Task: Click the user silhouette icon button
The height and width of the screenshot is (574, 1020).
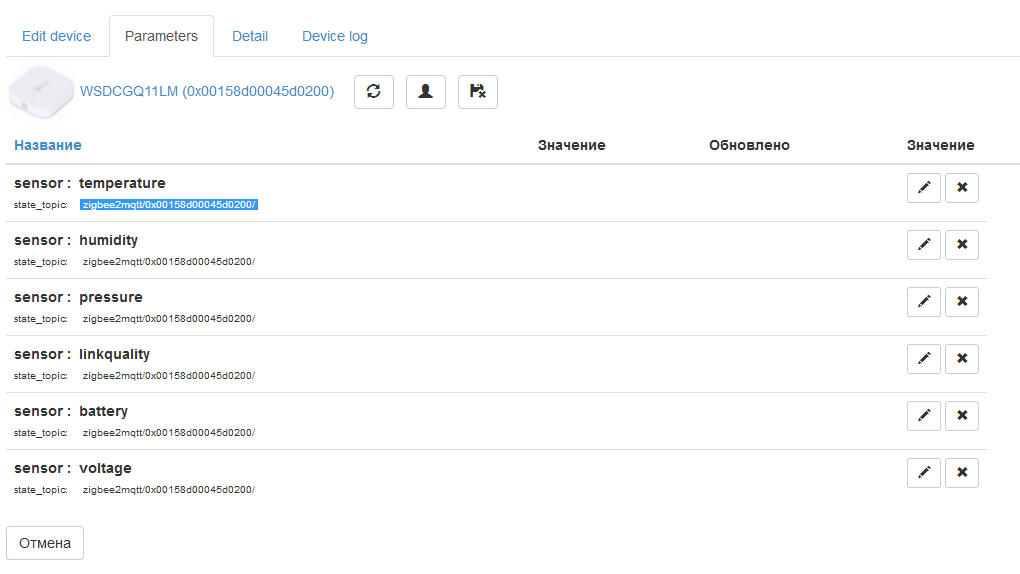Action: pyautogui.click(x=425, y=92)
